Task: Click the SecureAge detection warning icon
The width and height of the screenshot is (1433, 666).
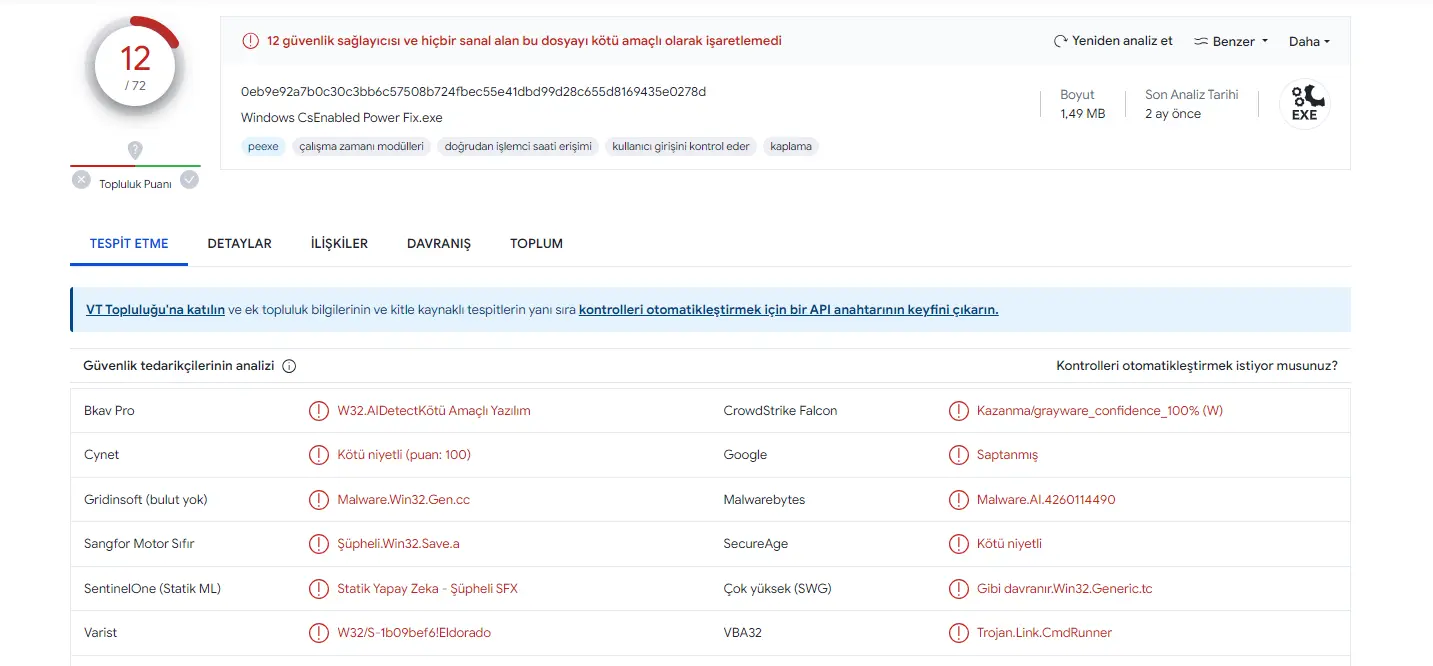Action: coord(958,544)
